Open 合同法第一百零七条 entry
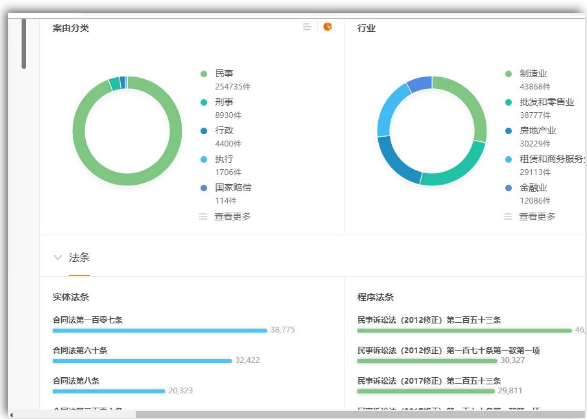The width and height of the screenshot is (587, 419). pyautogui.click(x=88, y=320)
